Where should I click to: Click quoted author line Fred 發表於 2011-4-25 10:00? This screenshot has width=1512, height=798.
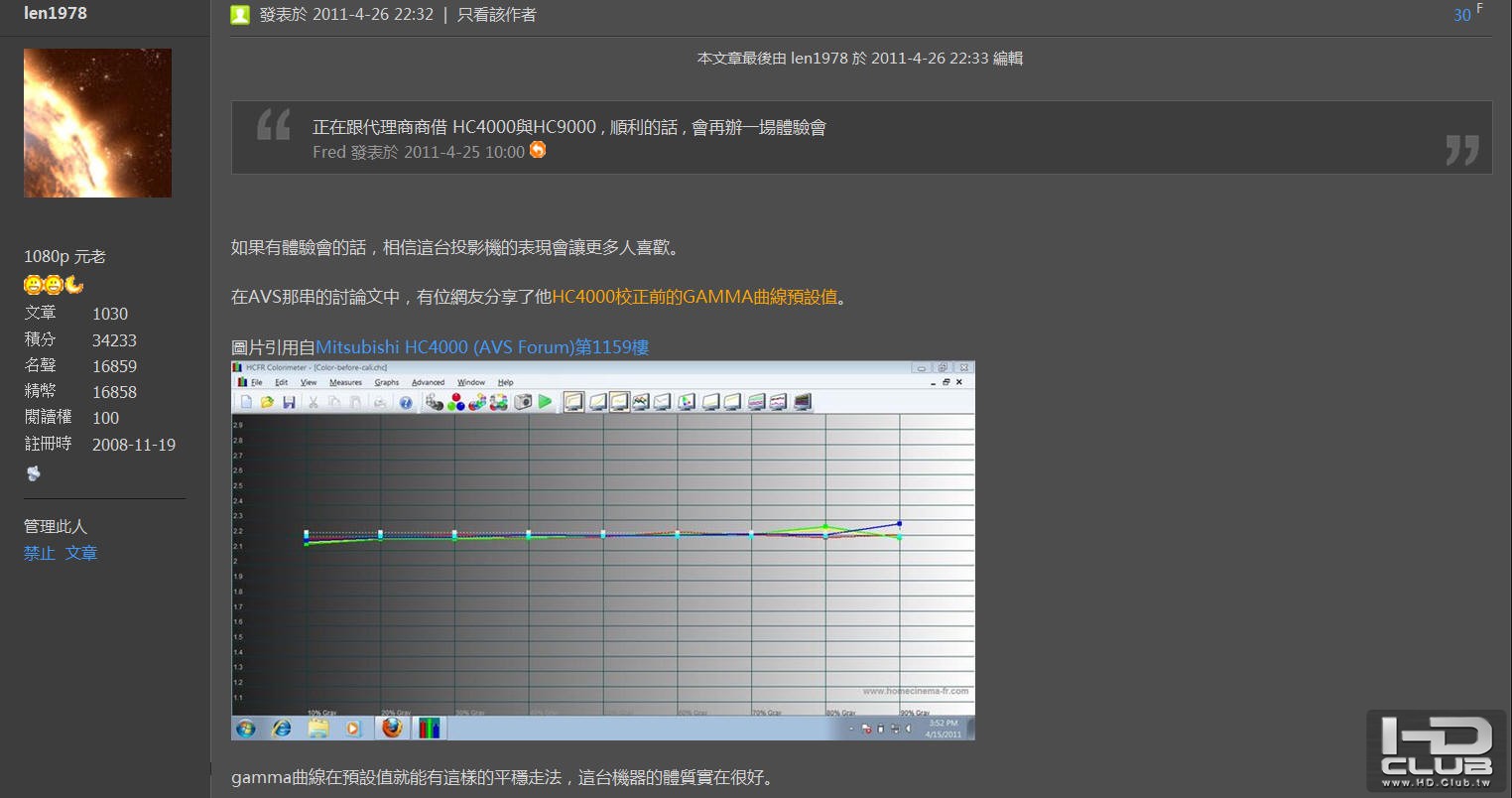(x=419, y=152)
